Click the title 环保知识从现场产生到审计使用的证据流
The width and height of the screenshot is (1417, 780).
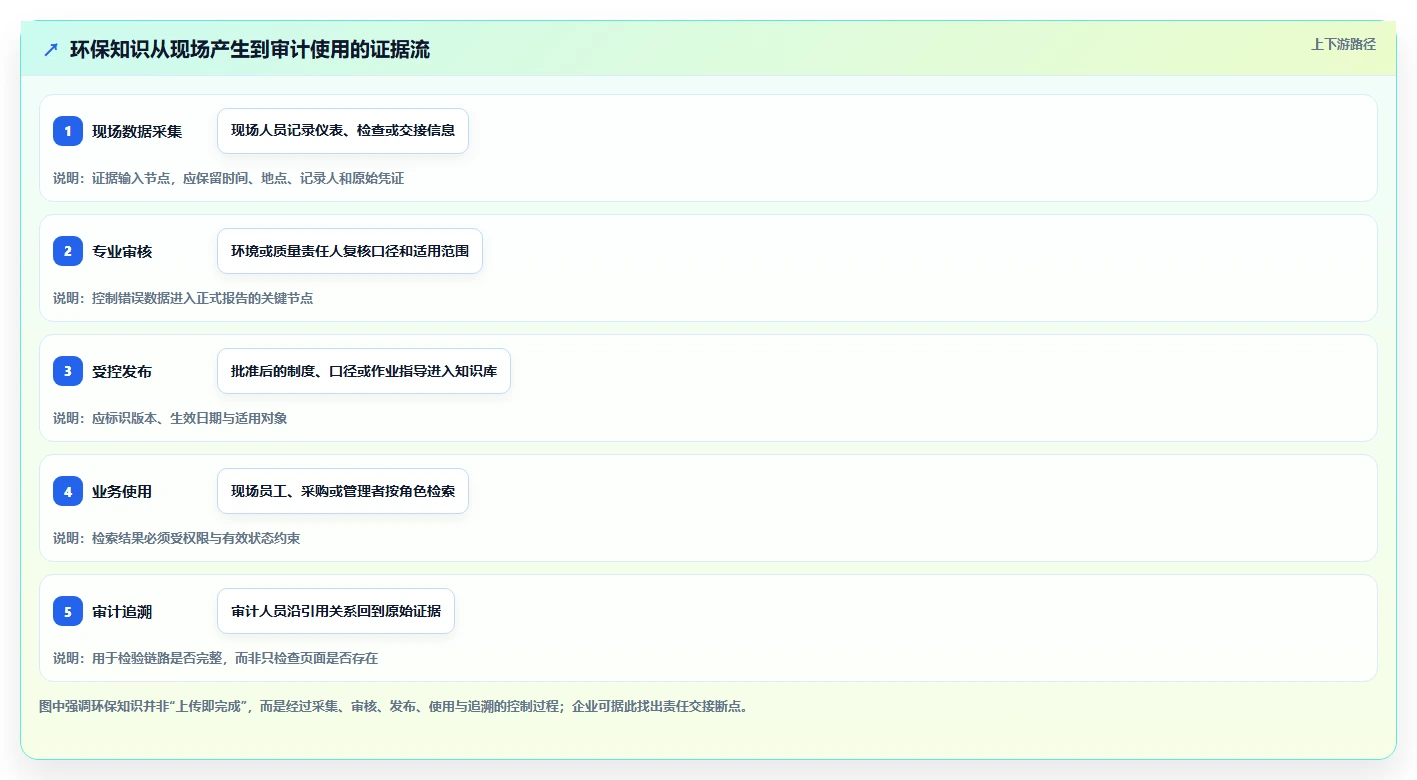coord(250,50)
